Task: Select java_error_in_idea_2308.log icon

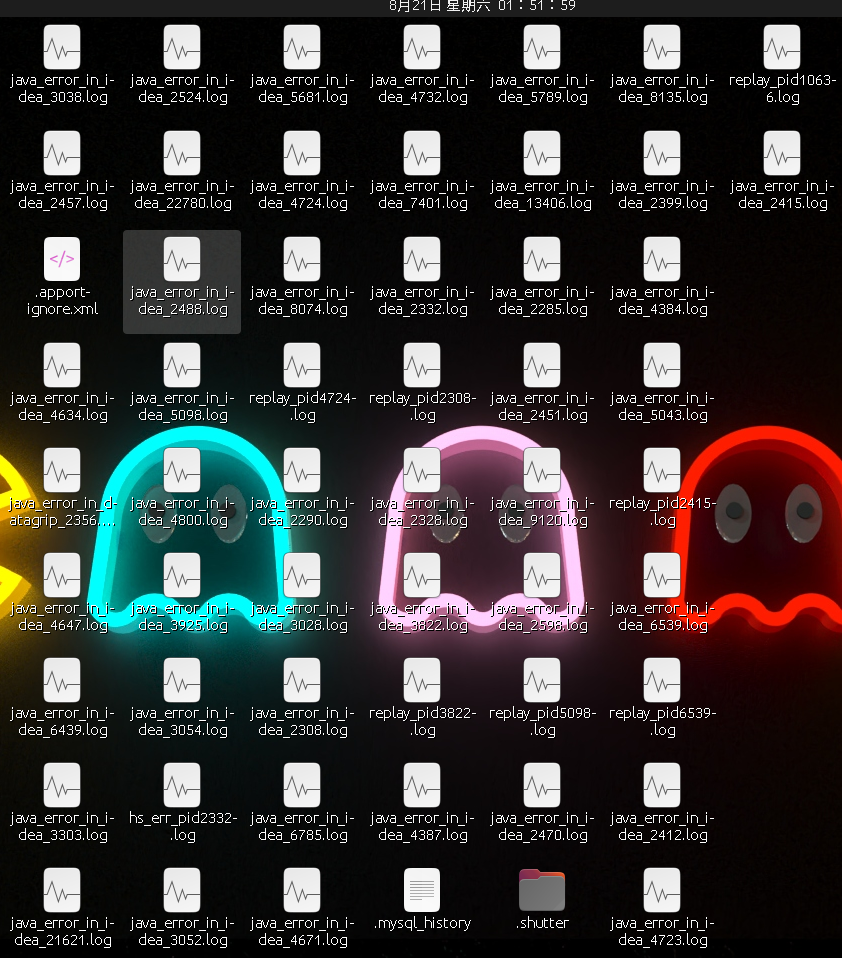Action: 302,680
